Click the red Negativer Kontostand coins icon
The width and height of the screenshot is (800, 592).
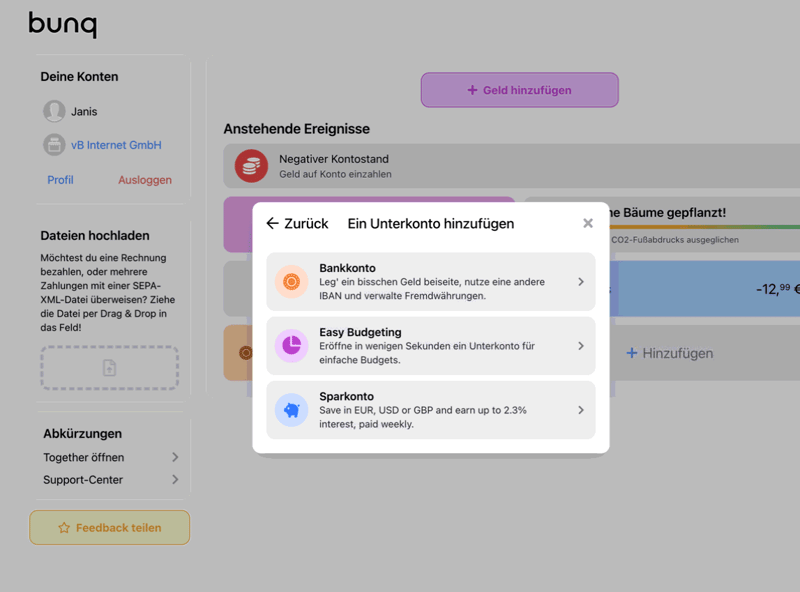[x=251, y=166]
